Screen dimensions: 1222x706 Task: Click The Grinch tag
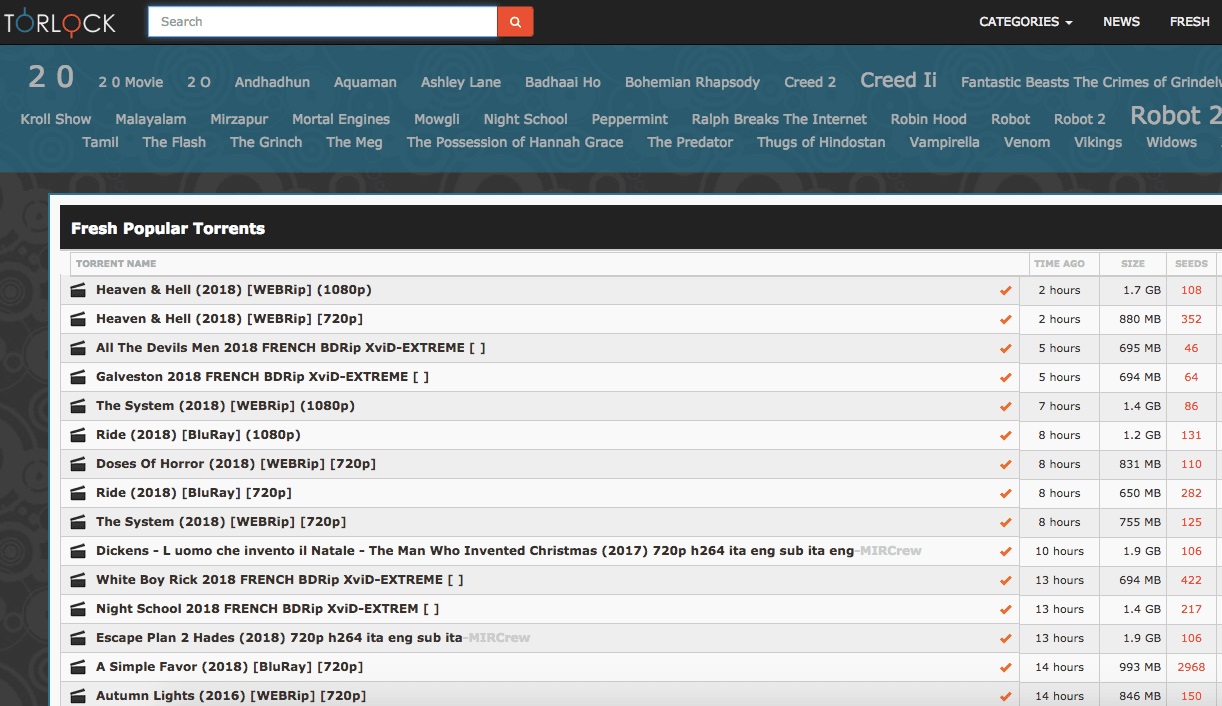[266, 142]
